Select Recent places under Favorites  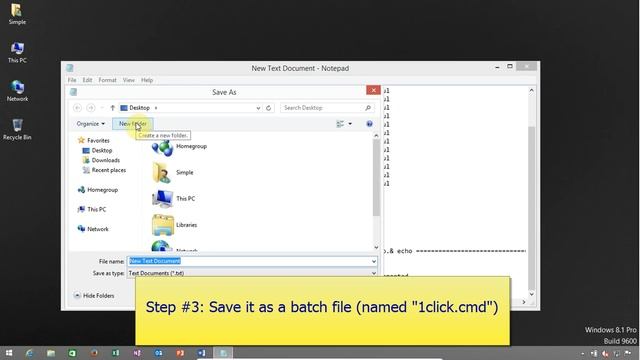click(x=109, y=170)
